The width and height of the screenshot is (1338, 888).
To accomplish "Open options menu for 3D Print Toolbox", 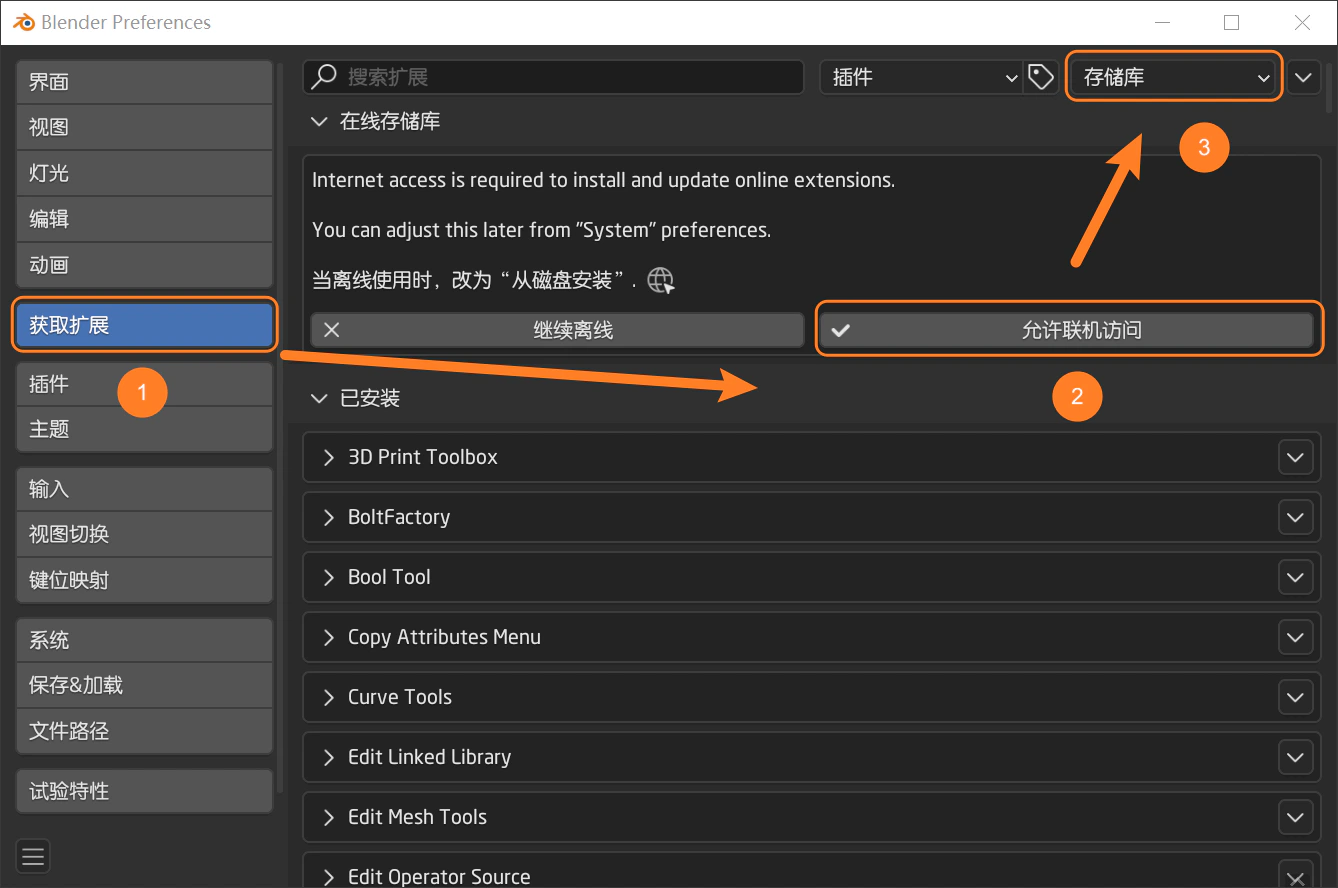I will click(x=1295, y=457).
